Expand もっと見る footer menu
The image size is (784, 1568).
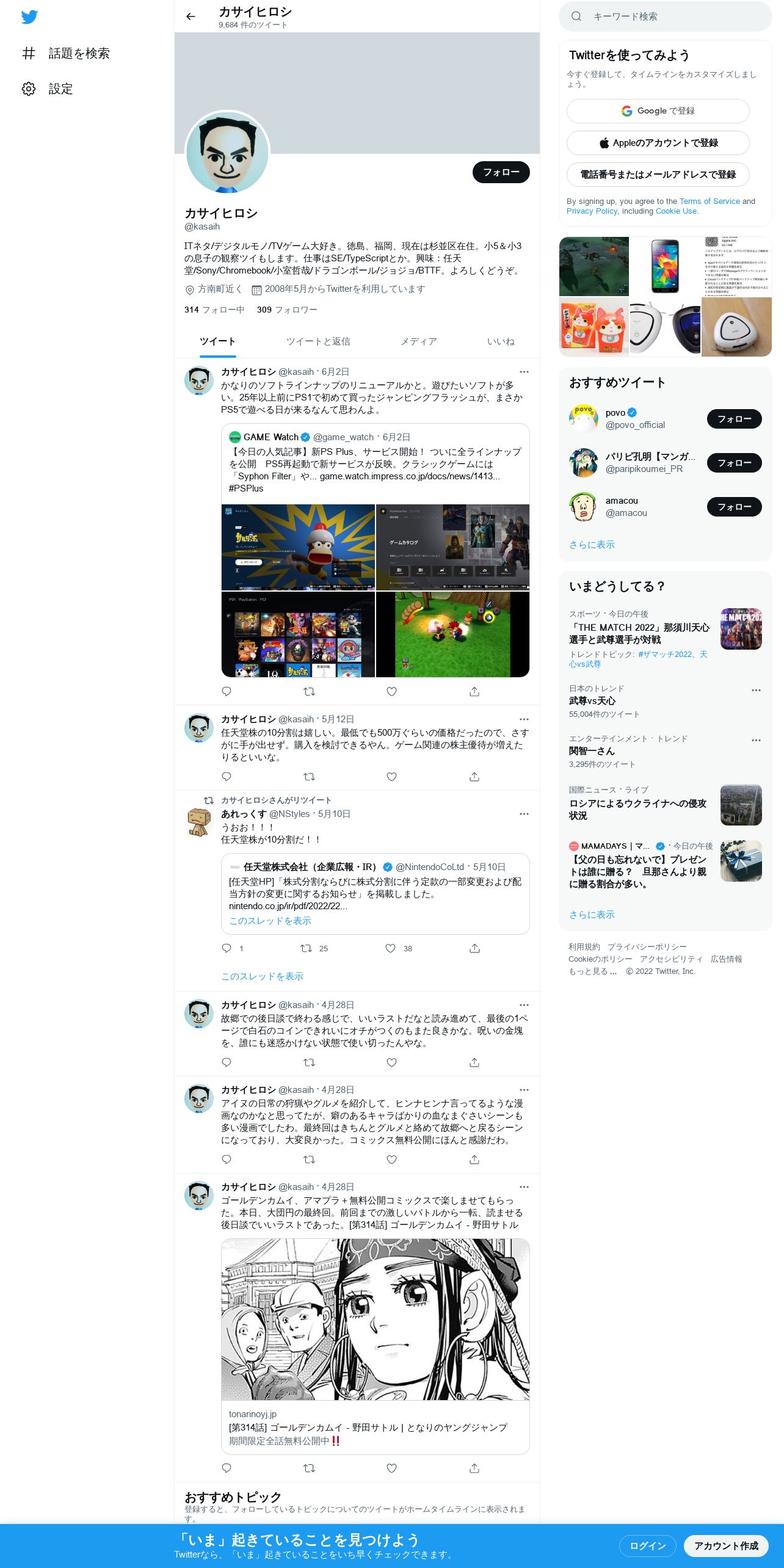[x=592, y=971]
